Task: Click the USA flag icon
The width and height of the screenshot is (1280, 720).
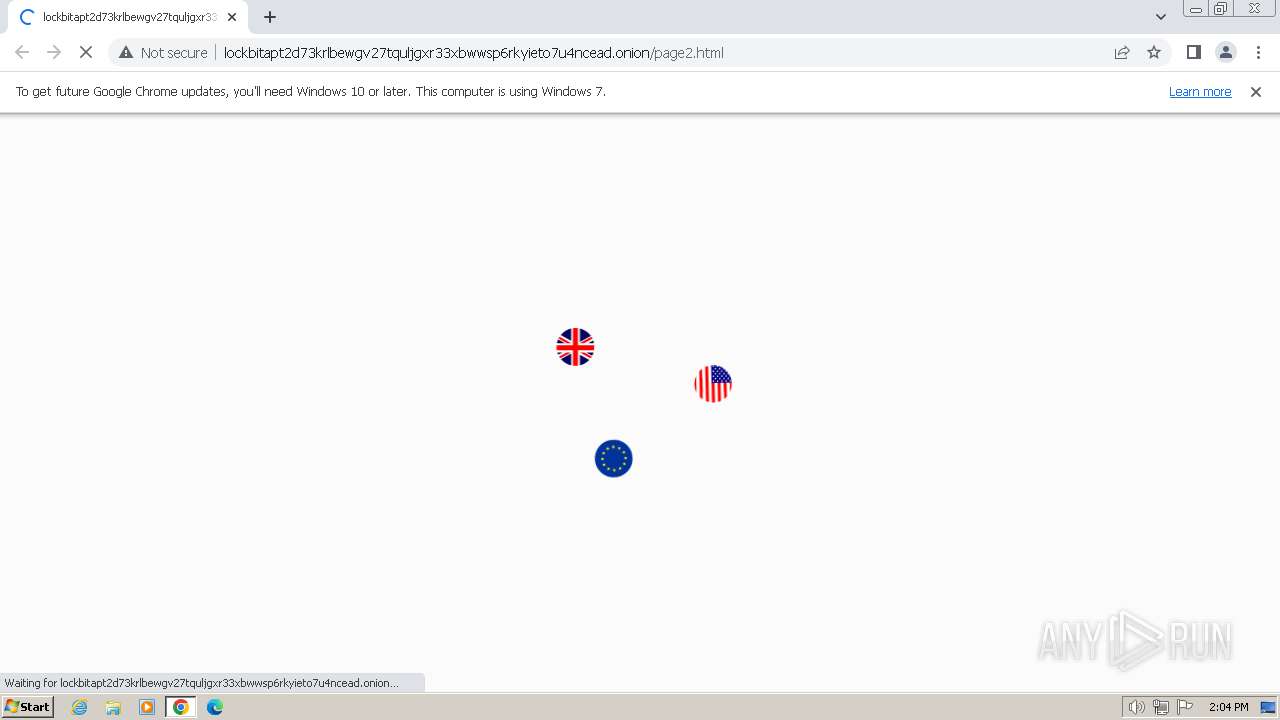Action: coord(713,384)
